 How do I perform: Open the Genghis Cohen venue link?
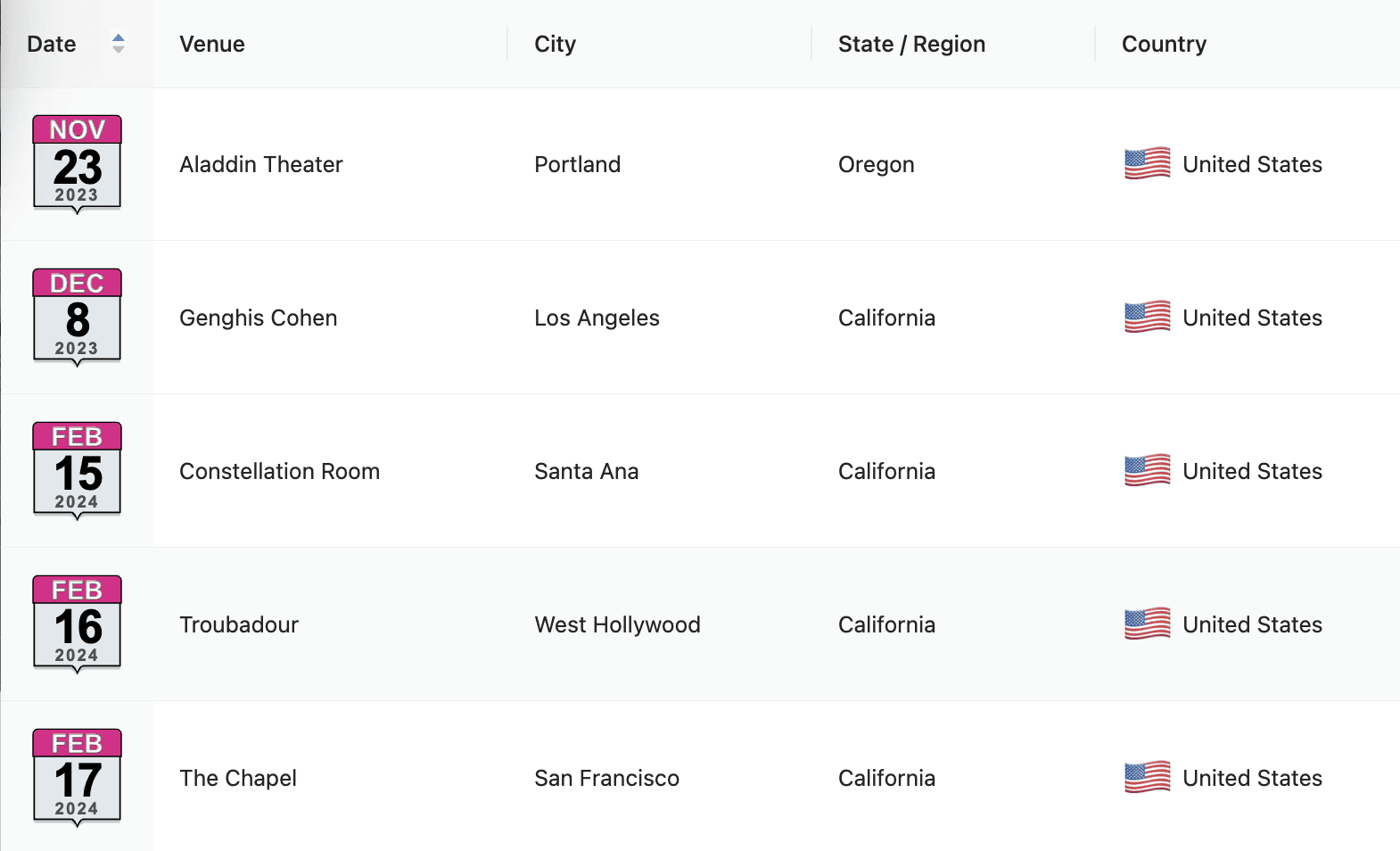pos(258,318)
